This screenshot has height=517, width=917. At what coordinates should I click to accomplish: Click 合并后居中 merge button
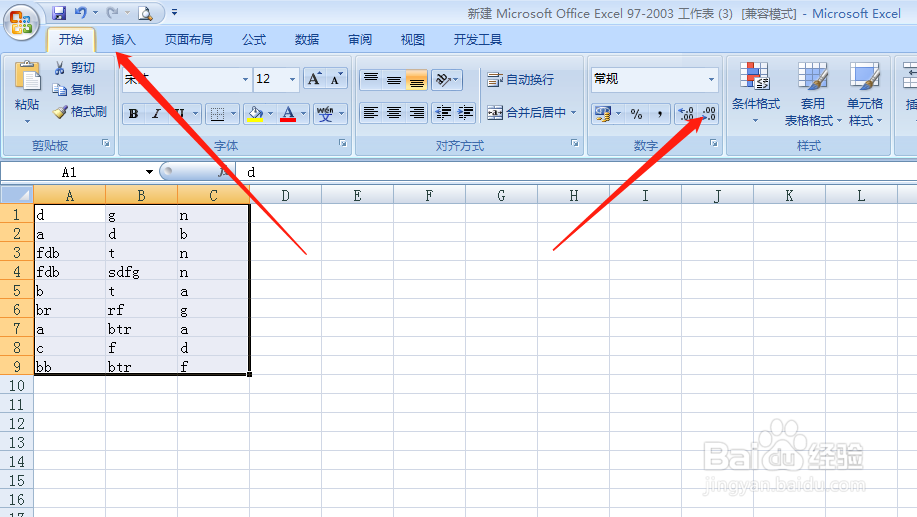coord(526,112)
